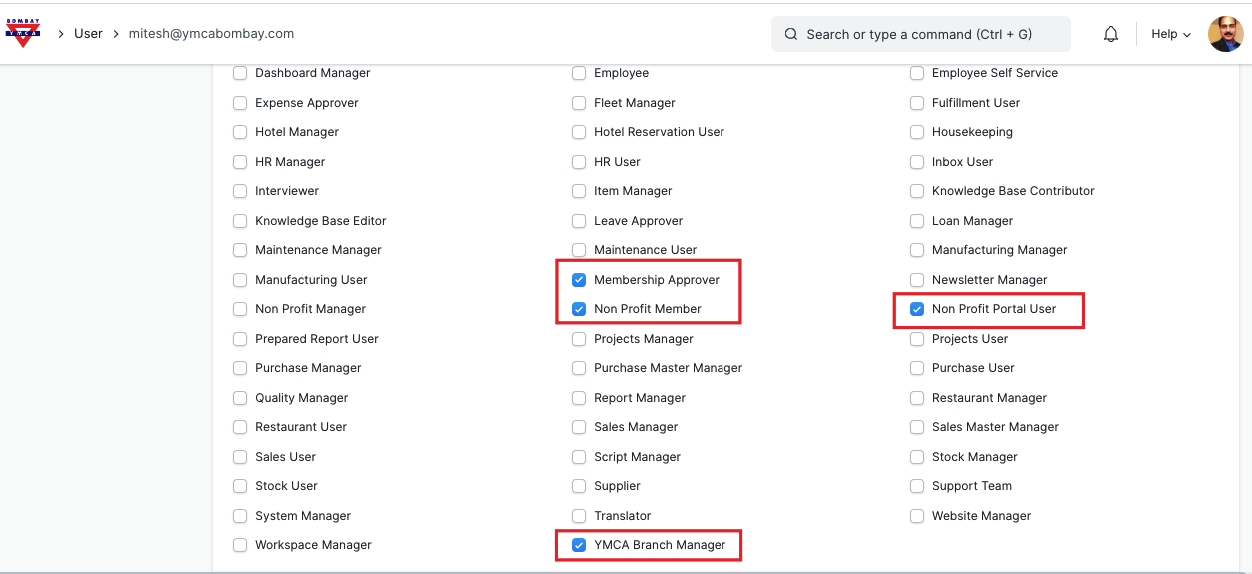The height and width of the screenshot is (574, 1252).
Task: Open the user profile avatar
Action: coord(1225,34)
